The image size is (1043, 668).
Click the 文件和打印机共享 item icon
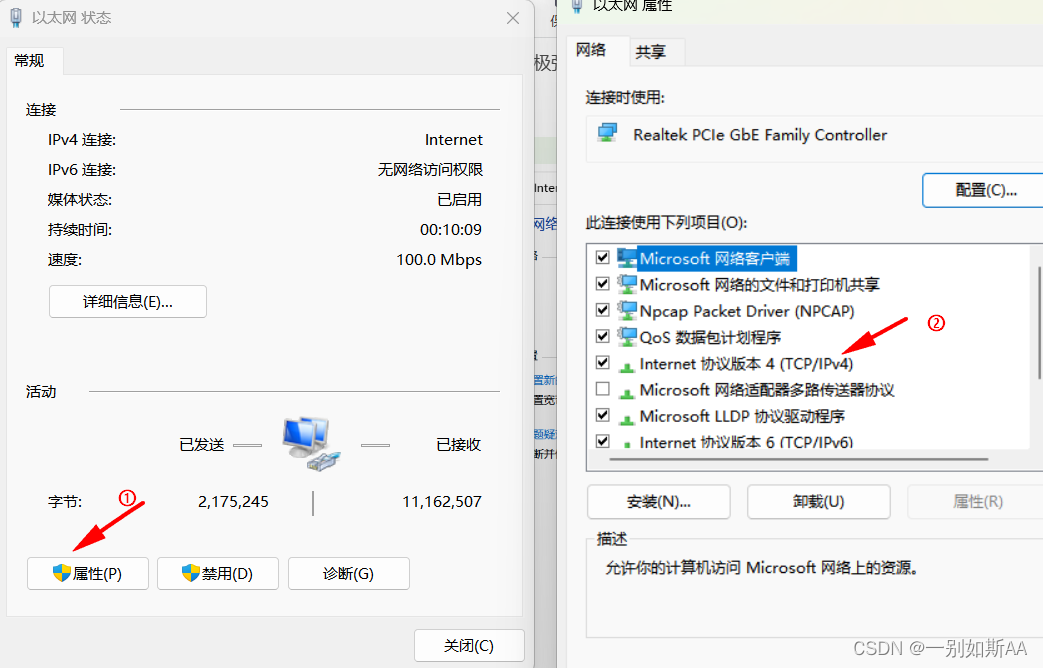(627, 284)
